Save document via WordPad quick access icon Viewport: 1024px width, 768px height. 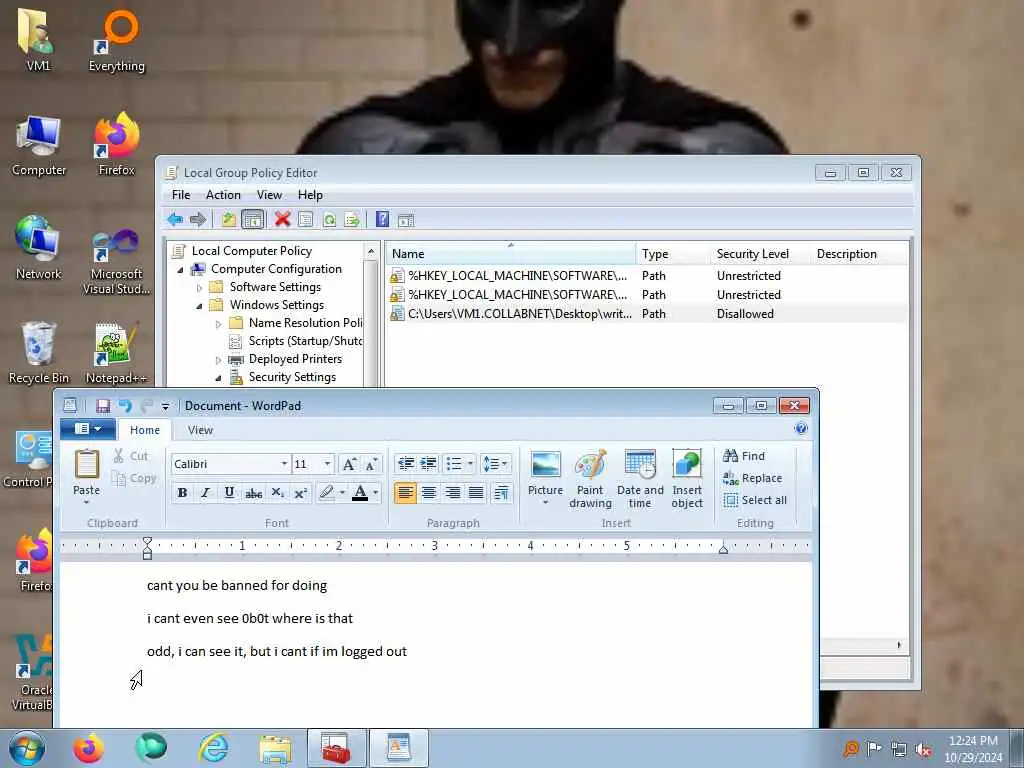coord(103,406)
